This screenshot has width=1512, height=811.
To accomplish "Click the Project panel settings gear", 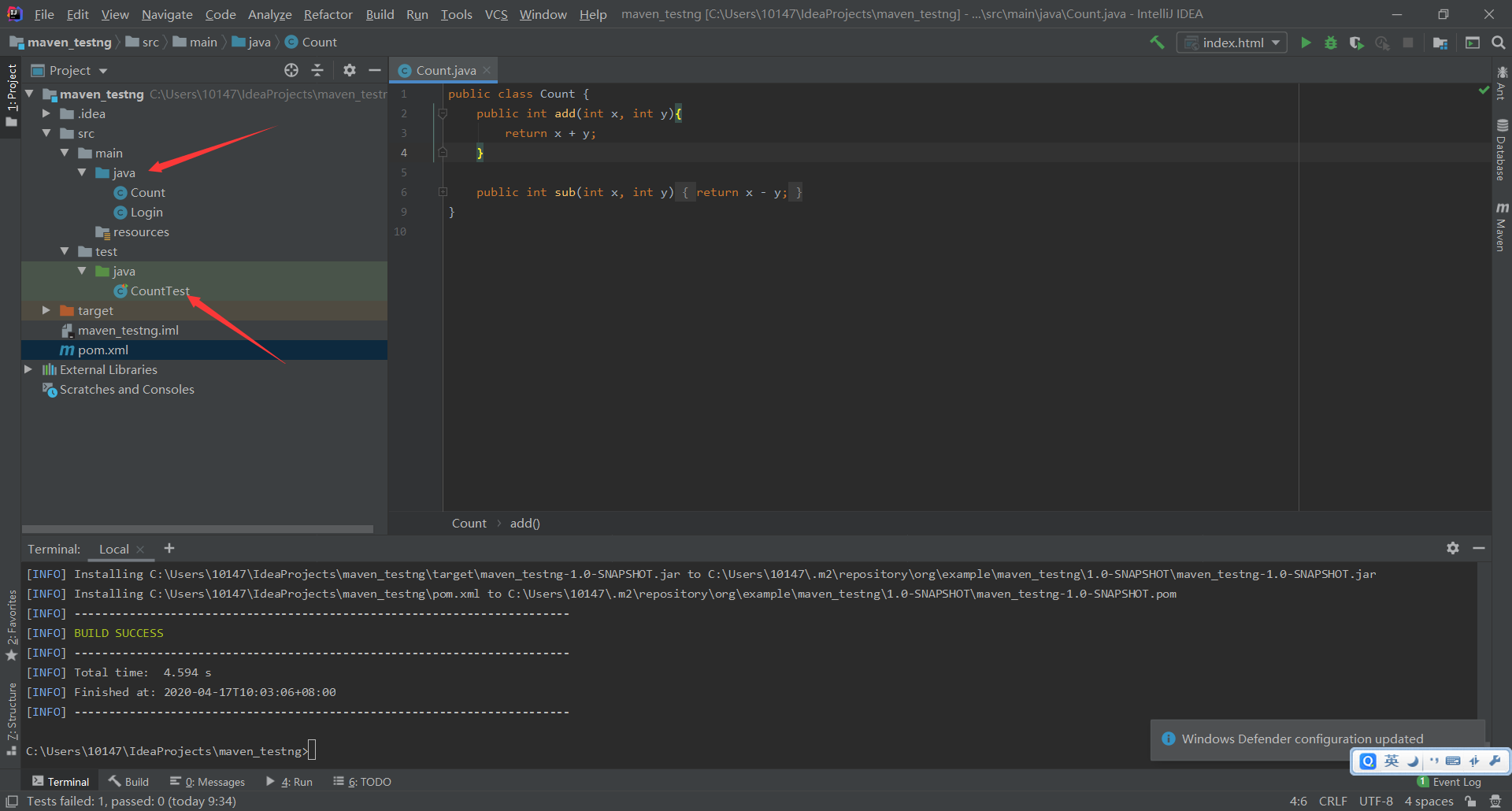I will tap(350, 70).
